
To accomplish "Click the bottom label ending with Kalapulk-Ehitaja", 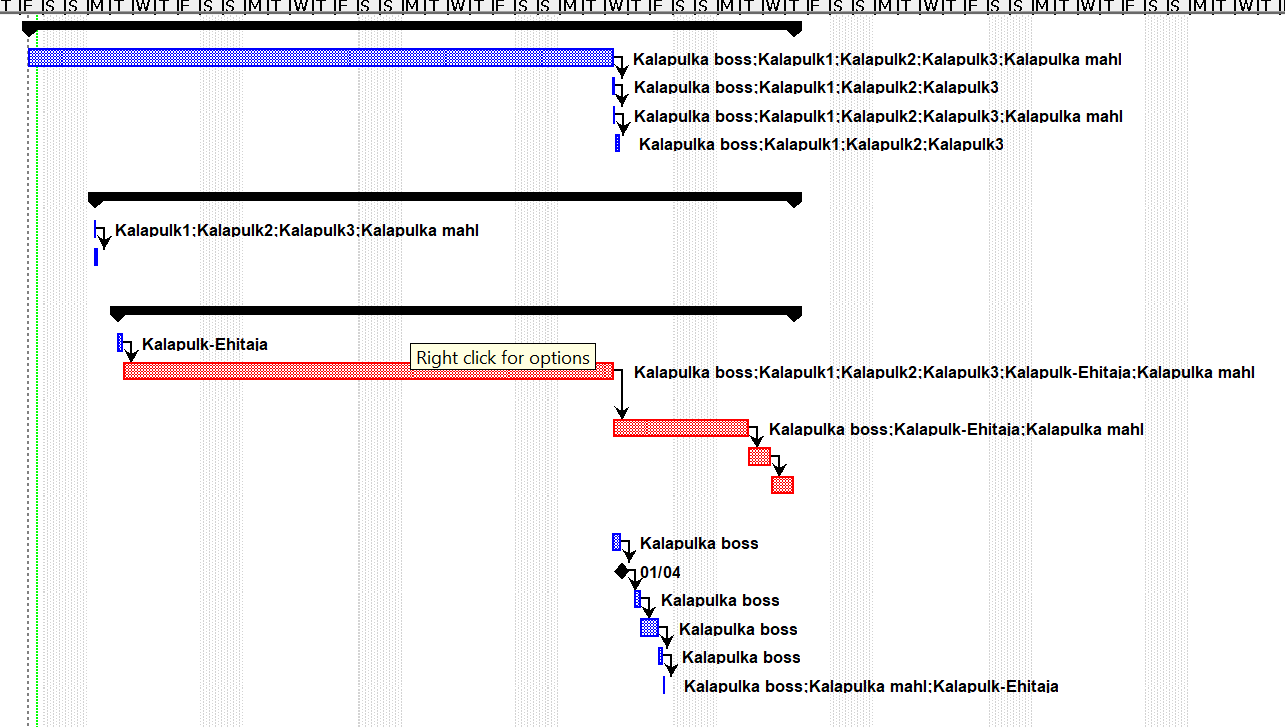I will tap(870, 687).
